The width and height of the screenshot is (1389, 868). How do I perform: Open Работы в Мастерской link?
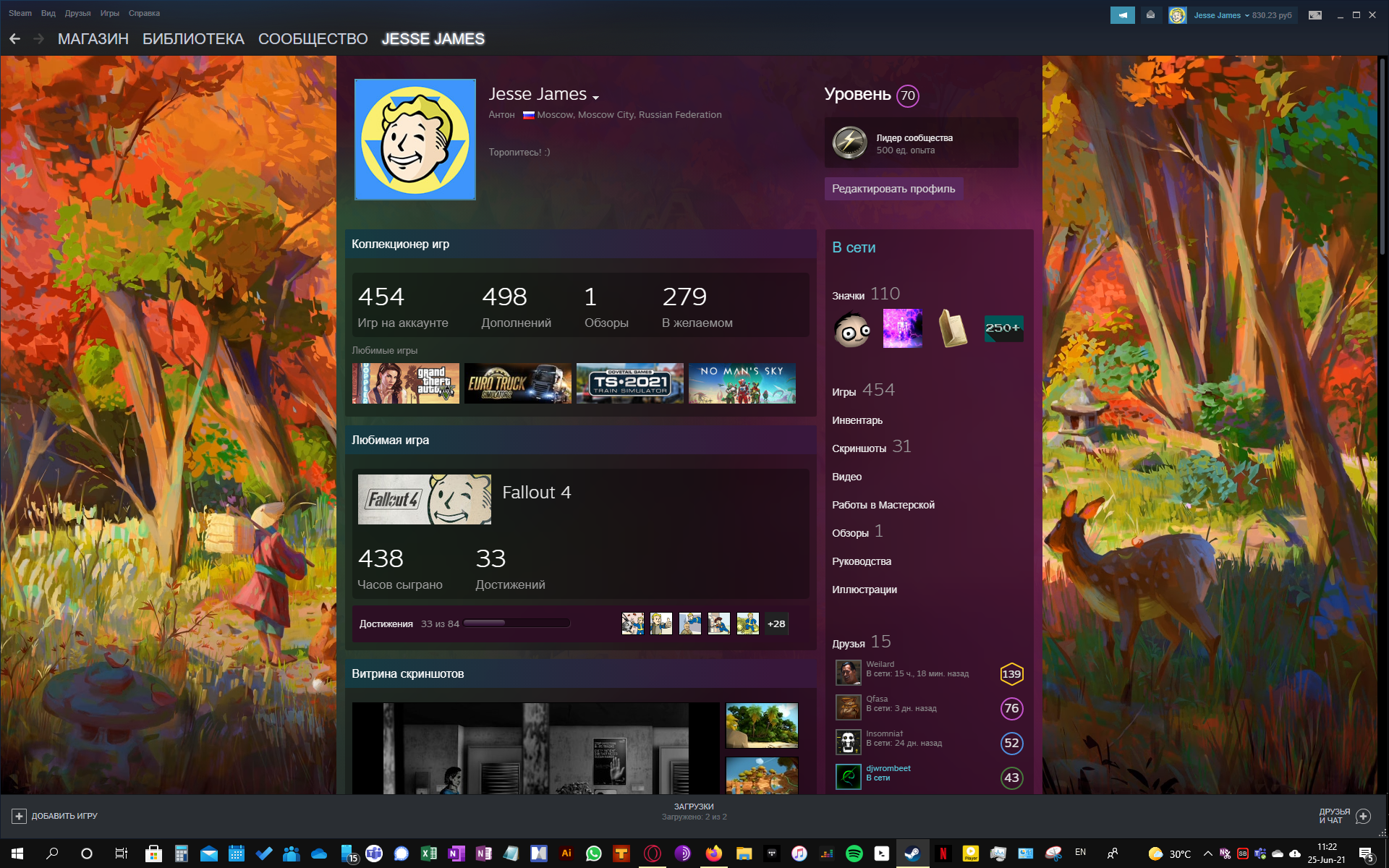[x=883, y=505]
